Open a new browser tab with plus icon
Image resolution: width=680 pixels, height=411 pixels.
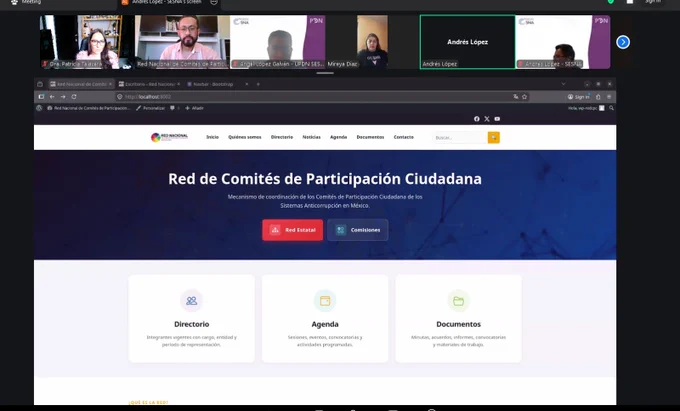(258, 84)
